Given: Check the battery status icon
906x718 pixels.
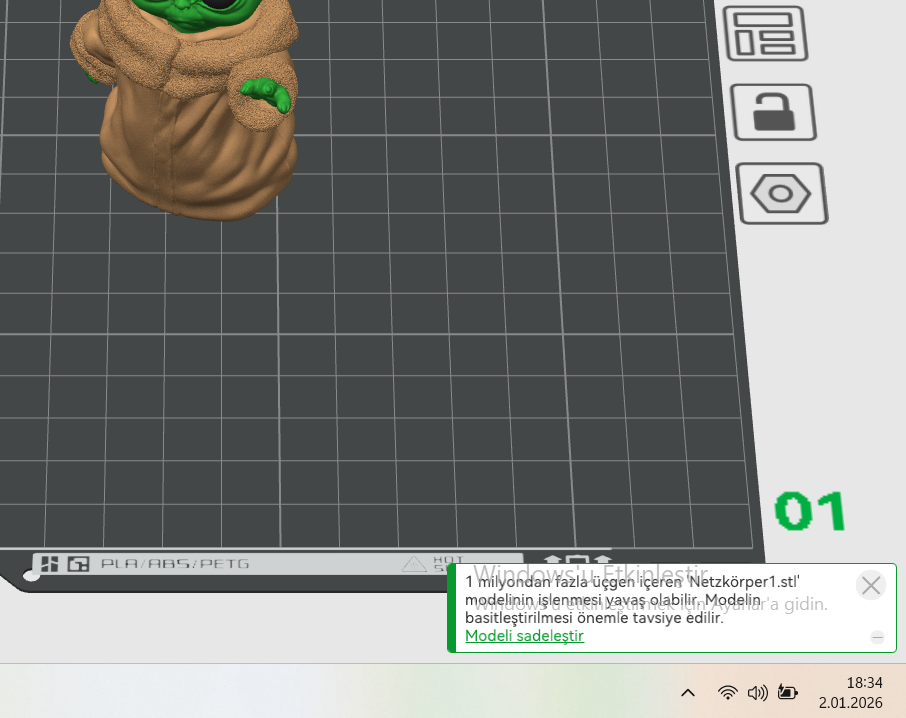Looking at the screenshot, I should (x=788, y=692).
